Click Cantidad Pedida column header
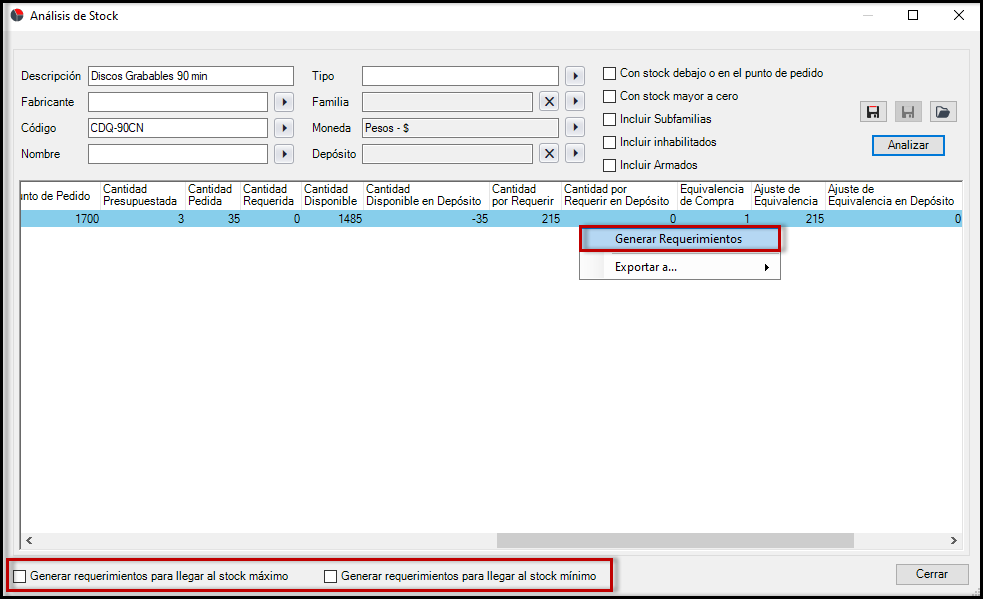Image resolution: width=983 pixels, height=599 pixels. click(213, 195)
